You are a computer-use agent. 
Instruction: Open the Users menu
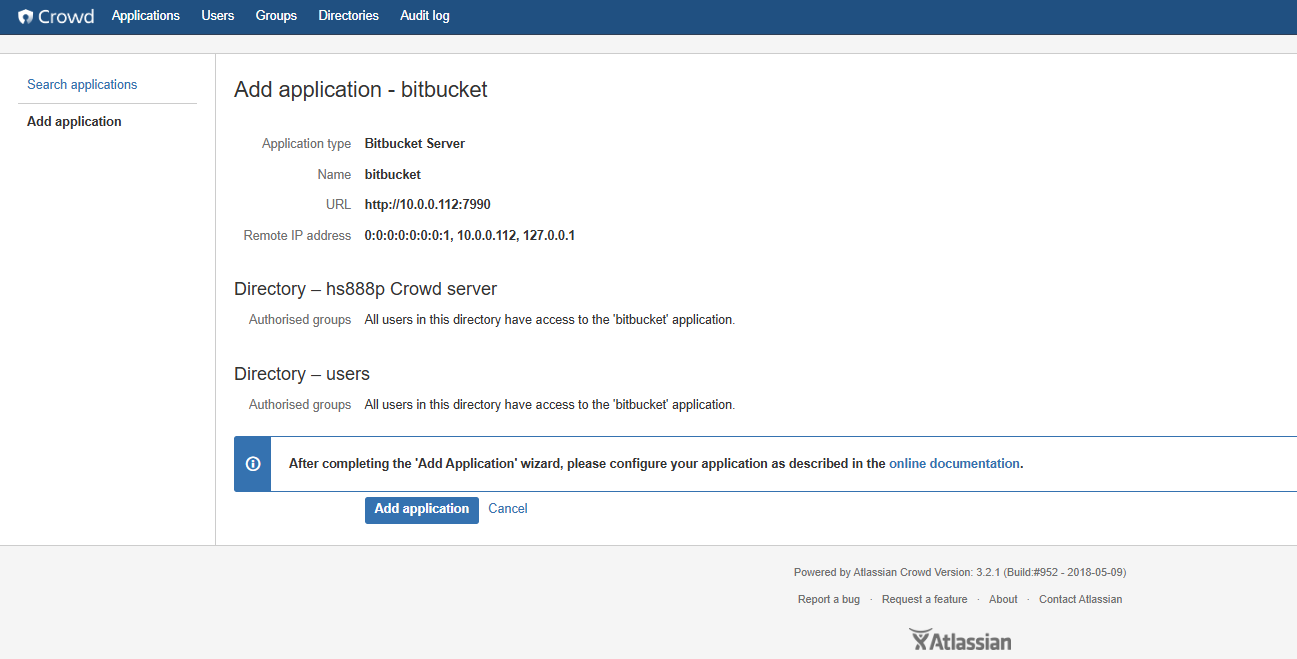point(218,16)
